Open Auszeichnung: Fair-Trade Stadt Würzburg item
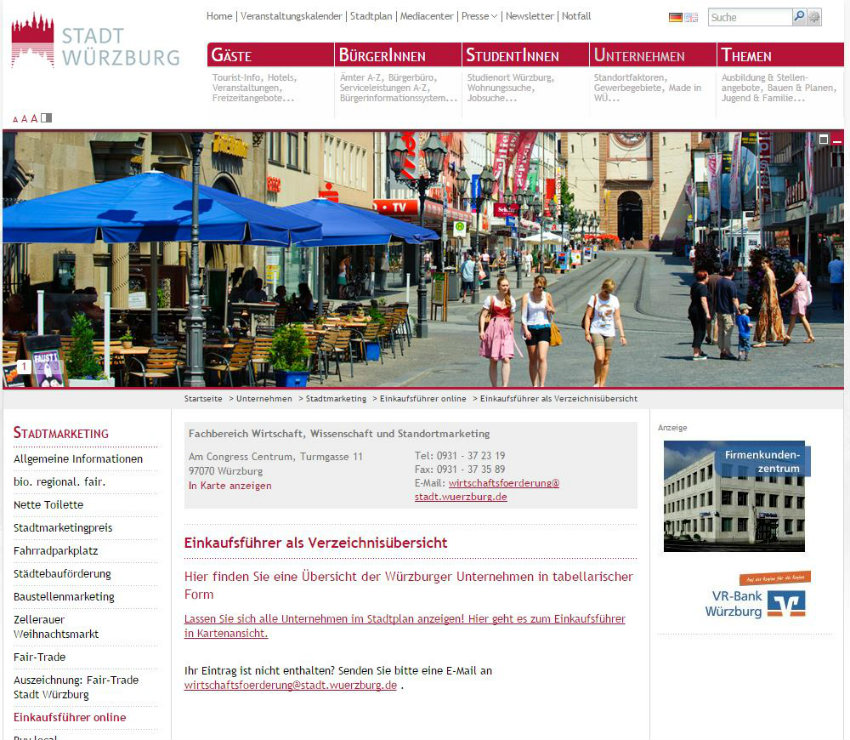The image size is (850, 740). click(76, 687)
